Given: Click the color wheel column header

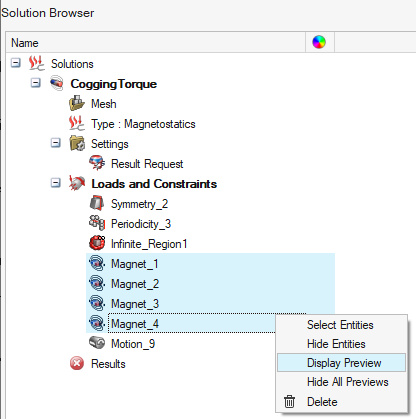Looking at the screenshot, I should 319,42.
